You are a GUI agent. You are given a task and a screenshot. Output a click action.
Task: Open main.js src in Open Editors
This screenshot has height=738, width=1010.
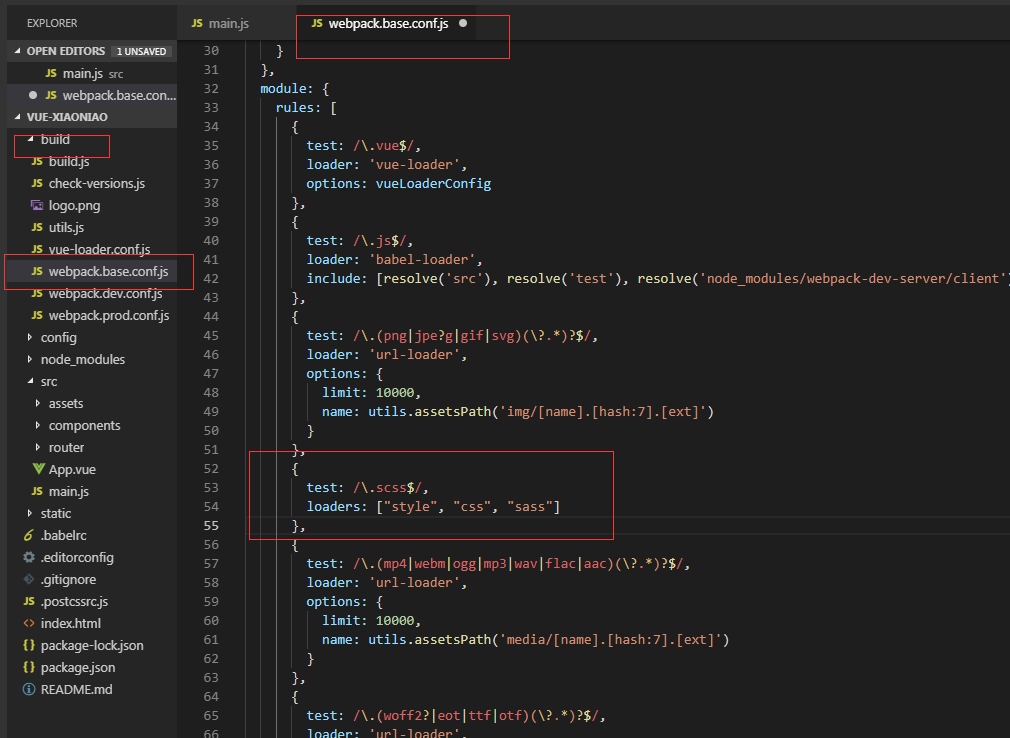click(92, 73)
